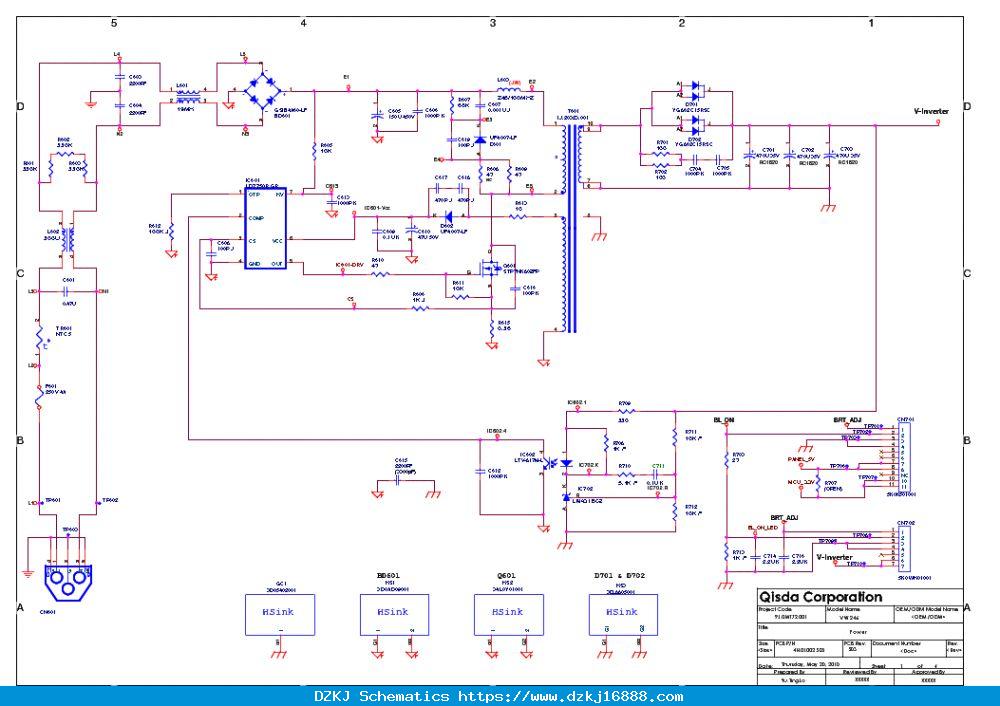Click the Qisda Corporation title text
The image size is (1000, 706).
(820, 597)
